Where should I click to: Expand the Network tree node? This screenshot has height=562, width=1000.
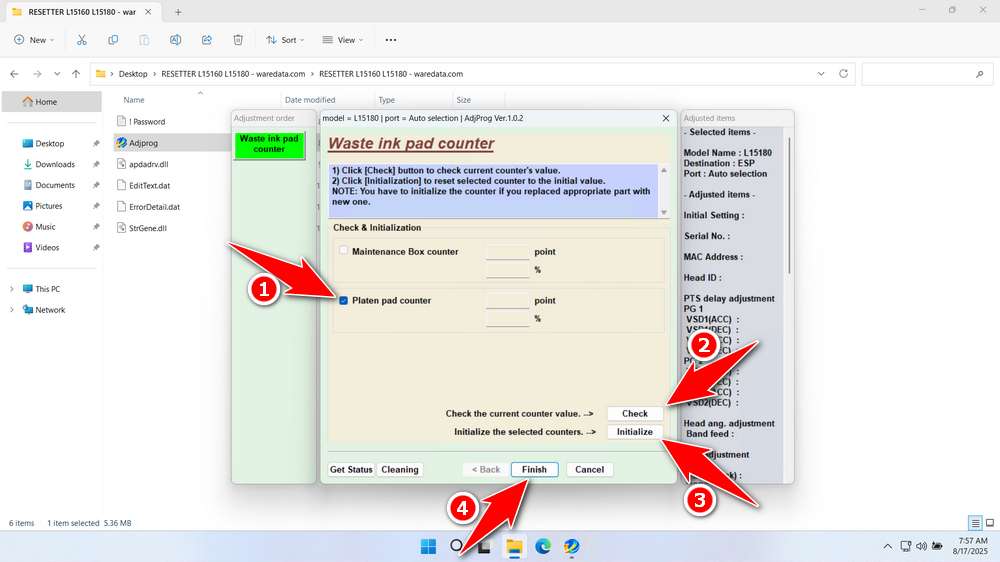point(11,310)
